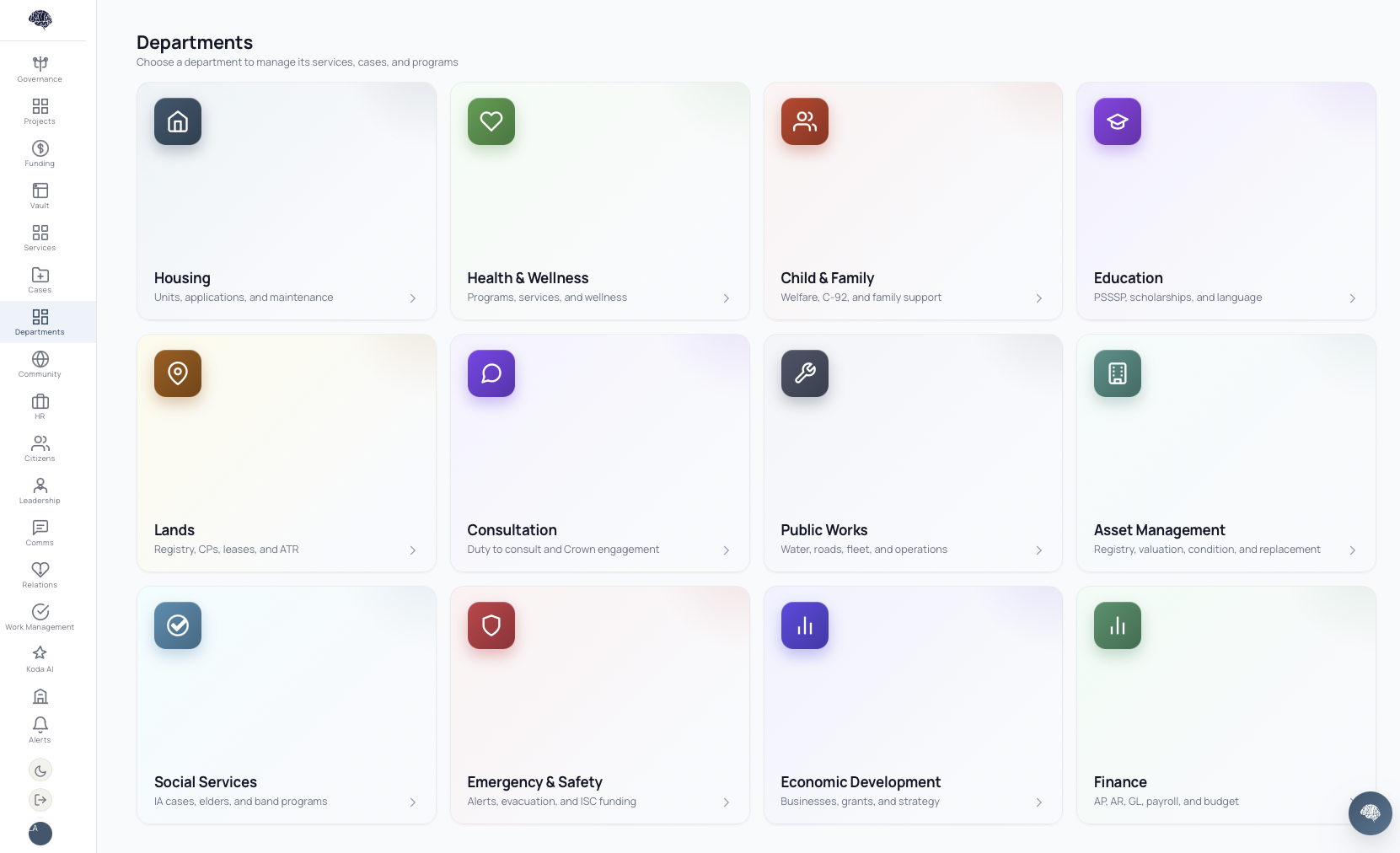Open the Health & Wellness title
The width and height of the screenshot is (1400, 853).
click(x=528, y=278)
